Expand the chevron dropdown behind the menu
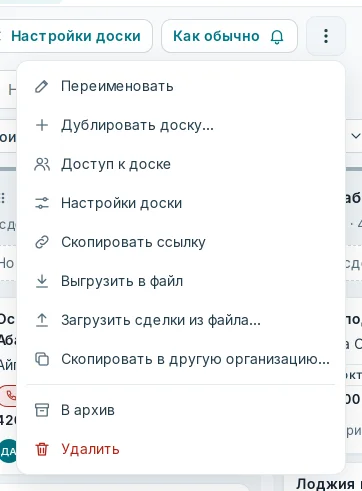This screenshot has width=362, height=491. [355, 136]
